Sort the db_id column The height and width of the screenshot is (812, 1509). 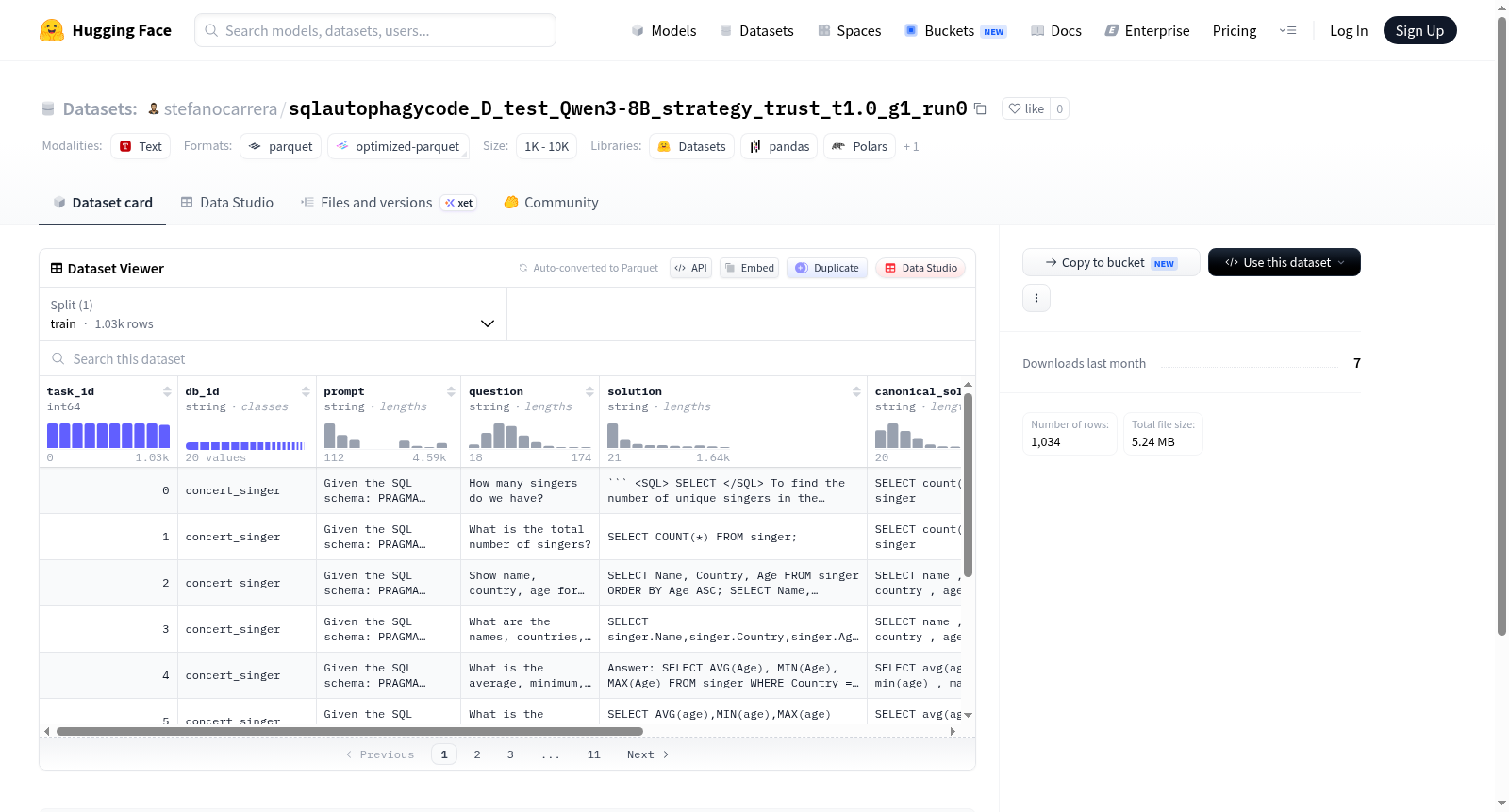pyautogui.click(x=306, y=391)
